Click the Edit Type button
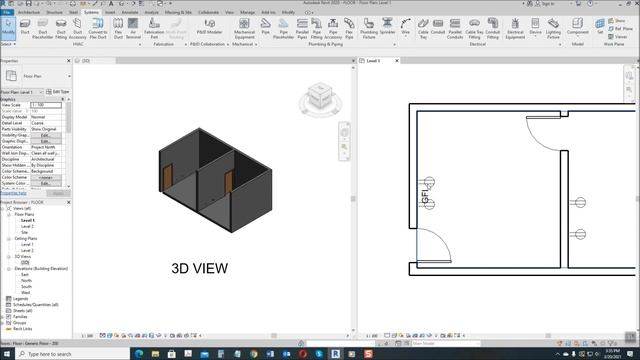 point(58,92)
